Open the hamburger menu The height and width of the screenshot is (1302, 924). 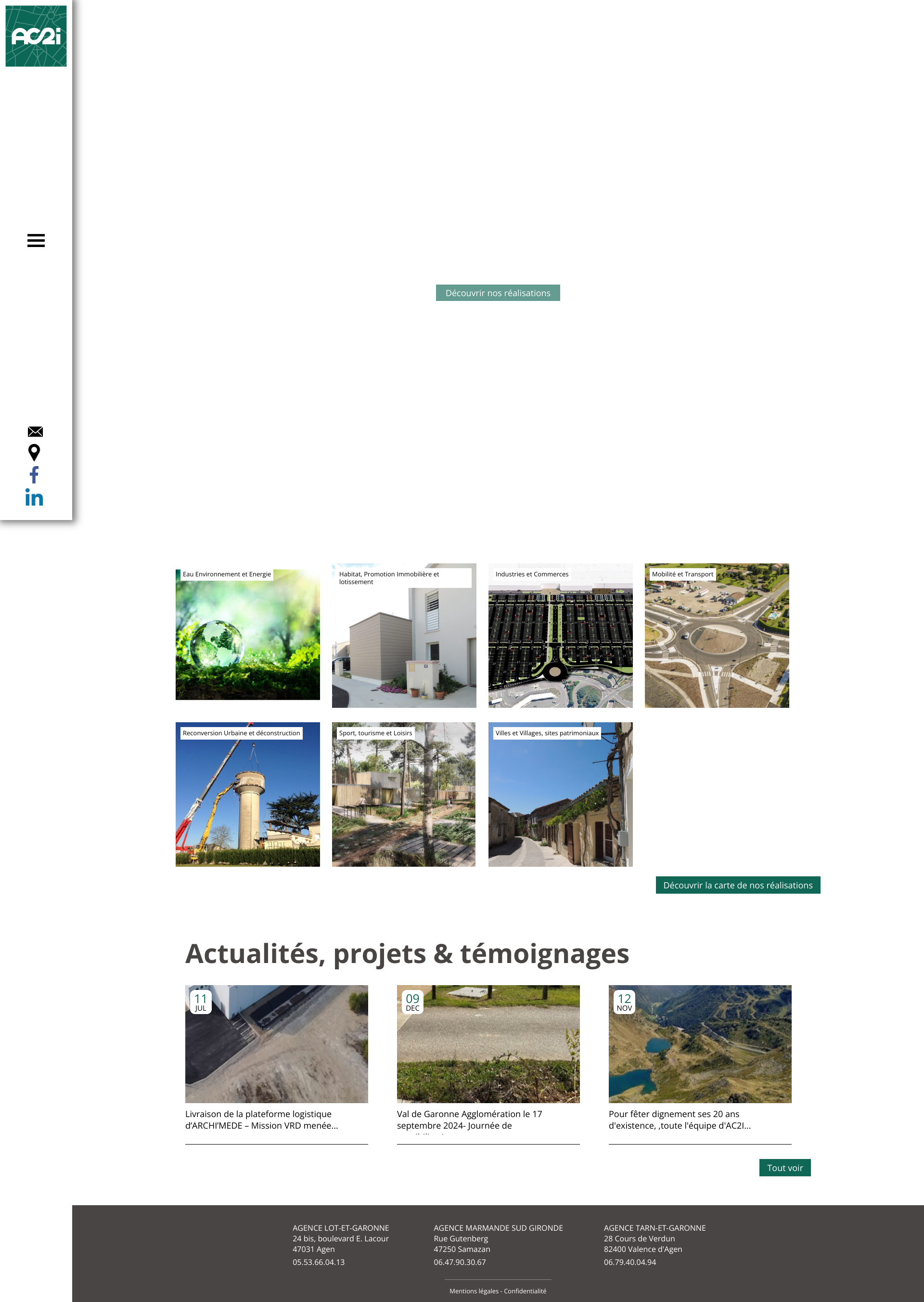(x=36, y=240)
